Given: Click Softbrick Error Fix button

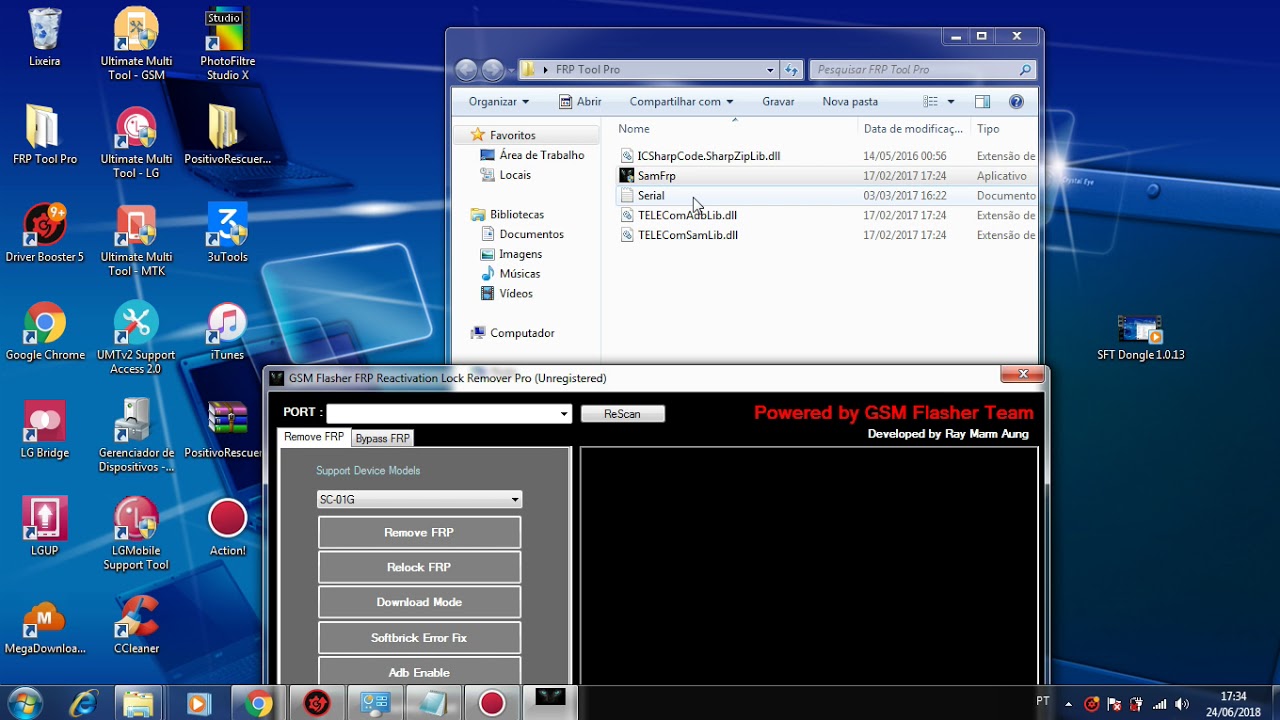Looking at the screenshot, I should [x=419, y=638].
